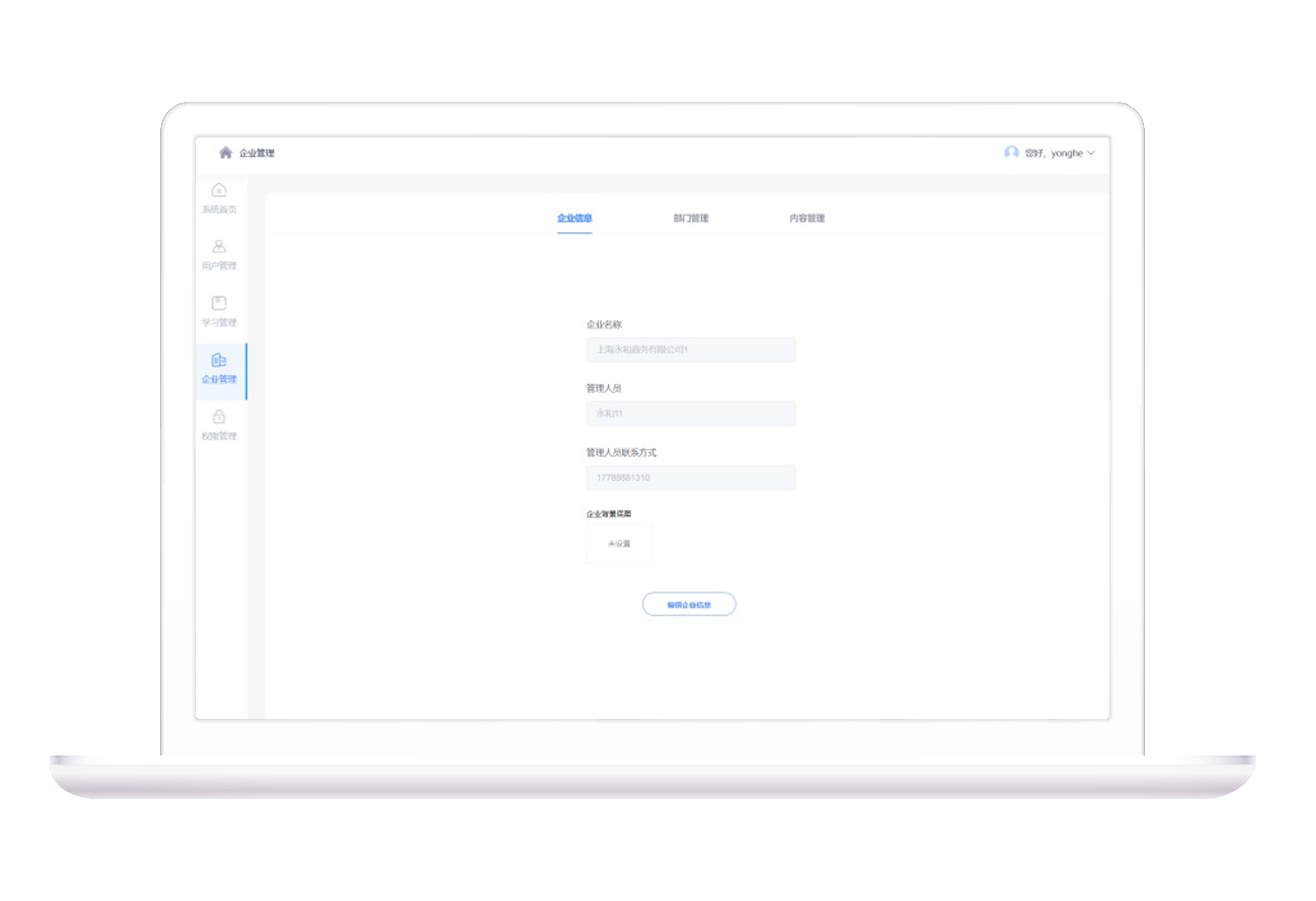
Task: Switch to the 企业信息 tab
Action: pyautogui.click(x=574, y=219)
